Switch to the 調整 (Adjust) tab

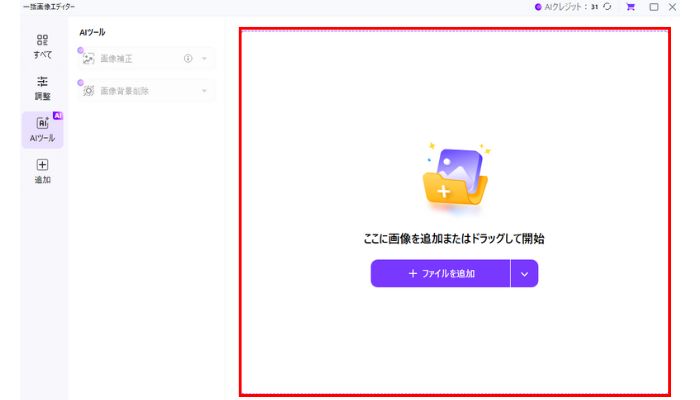click(42, 88)
